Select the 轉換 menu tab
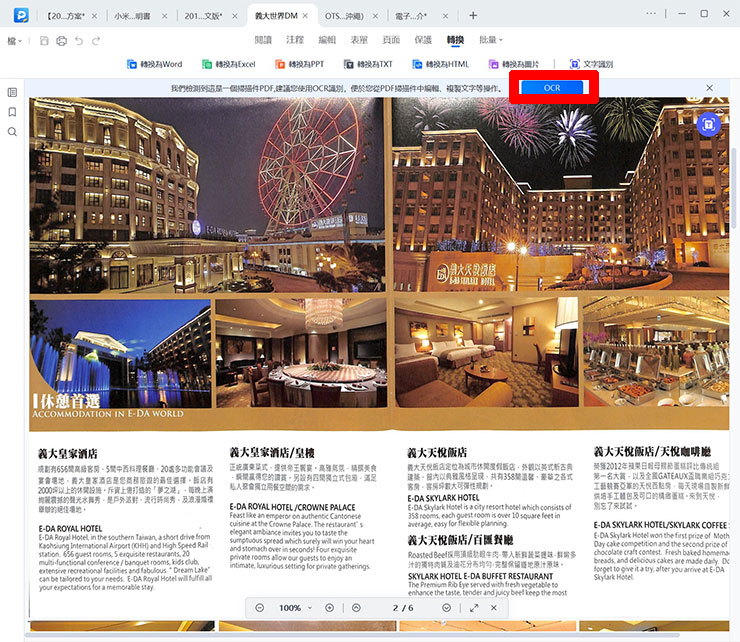Viewport: 740px width, 642px height. click(455, 40)
